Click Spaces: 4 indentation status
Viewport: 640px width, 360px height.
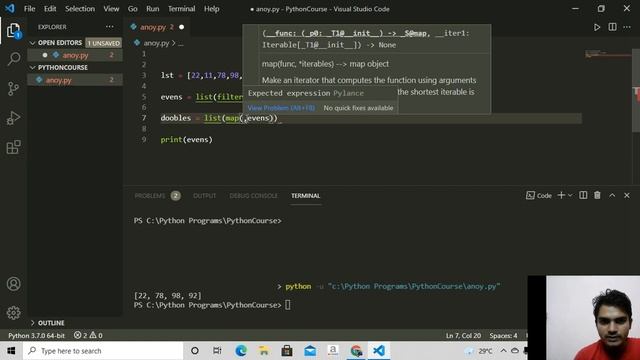click(503, 335)
